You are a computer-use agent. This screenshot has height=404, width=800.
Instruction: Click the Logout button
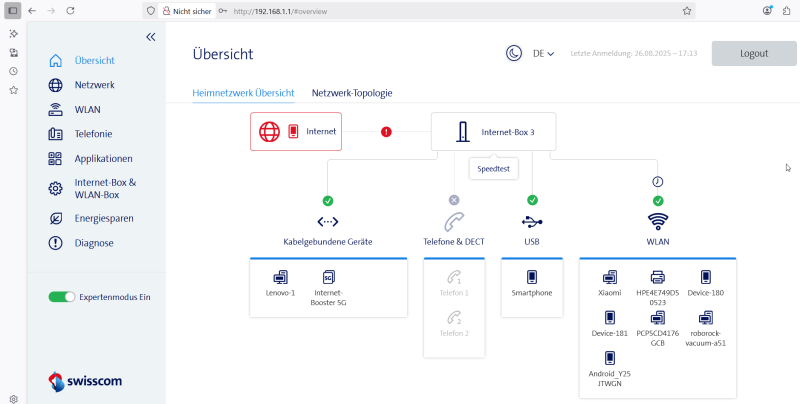click(754, 53)
